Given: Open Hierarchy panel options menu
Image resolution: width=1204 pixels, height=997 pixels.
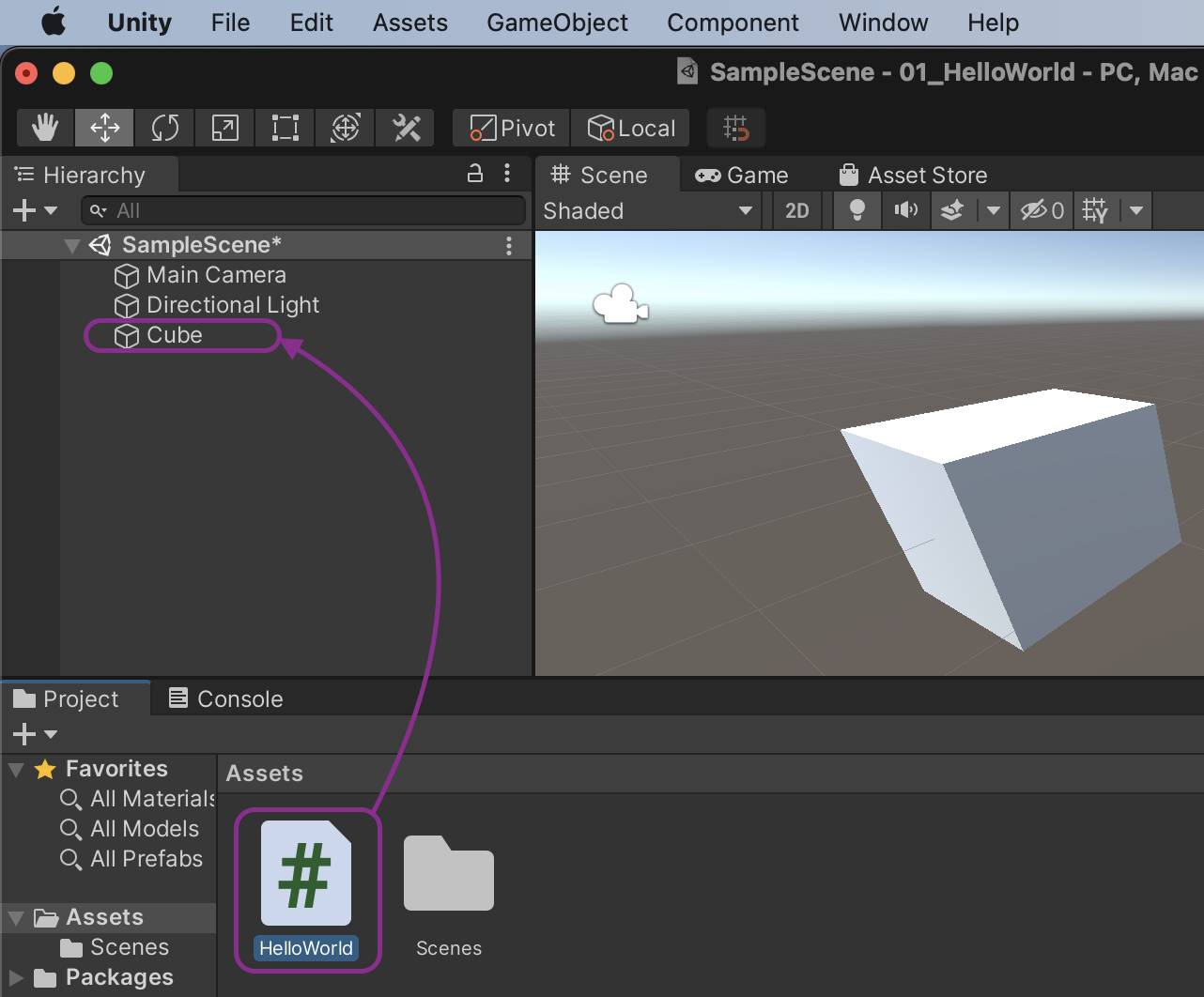Looking at the screenshot, I should pyautogui.click(x=507, y=173).
